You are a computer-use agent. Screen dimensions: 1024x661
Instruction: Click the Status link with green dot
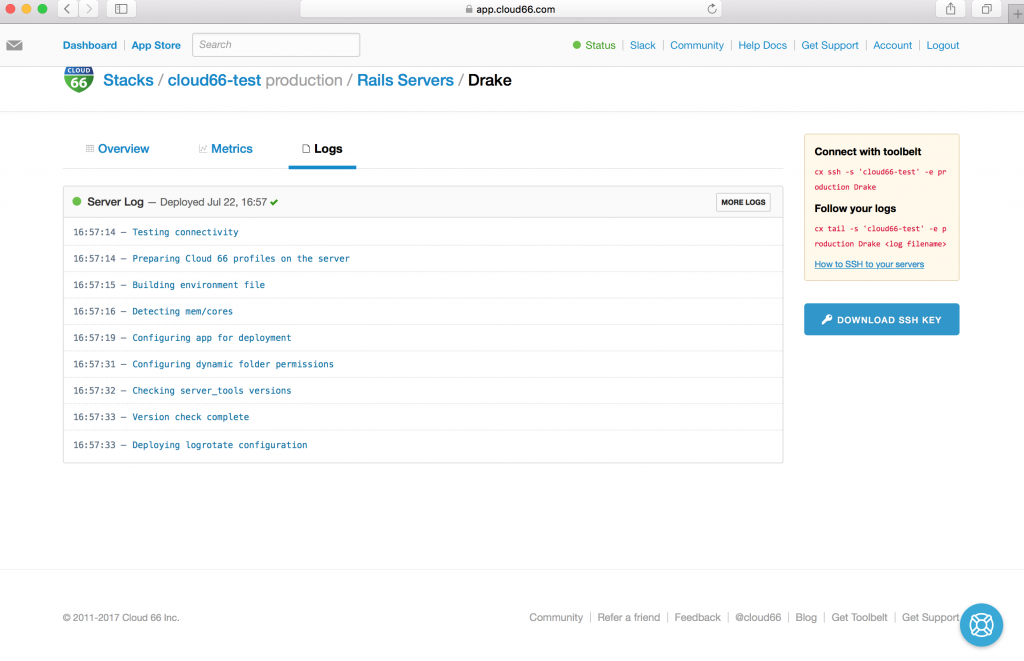pyautogui.click(x=594, y=45)
